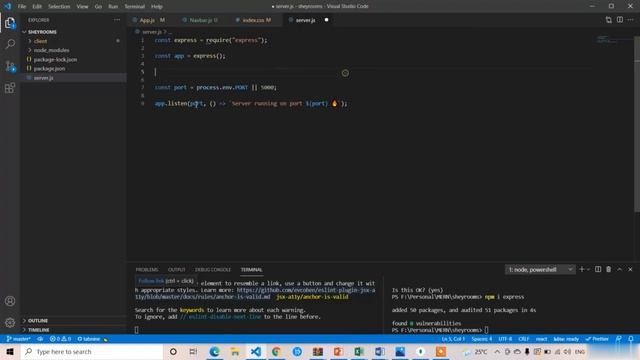The width and height of the screenshot is (640, 360).
Task: Click the master branch indicator in the status bar
Action: 18,339
